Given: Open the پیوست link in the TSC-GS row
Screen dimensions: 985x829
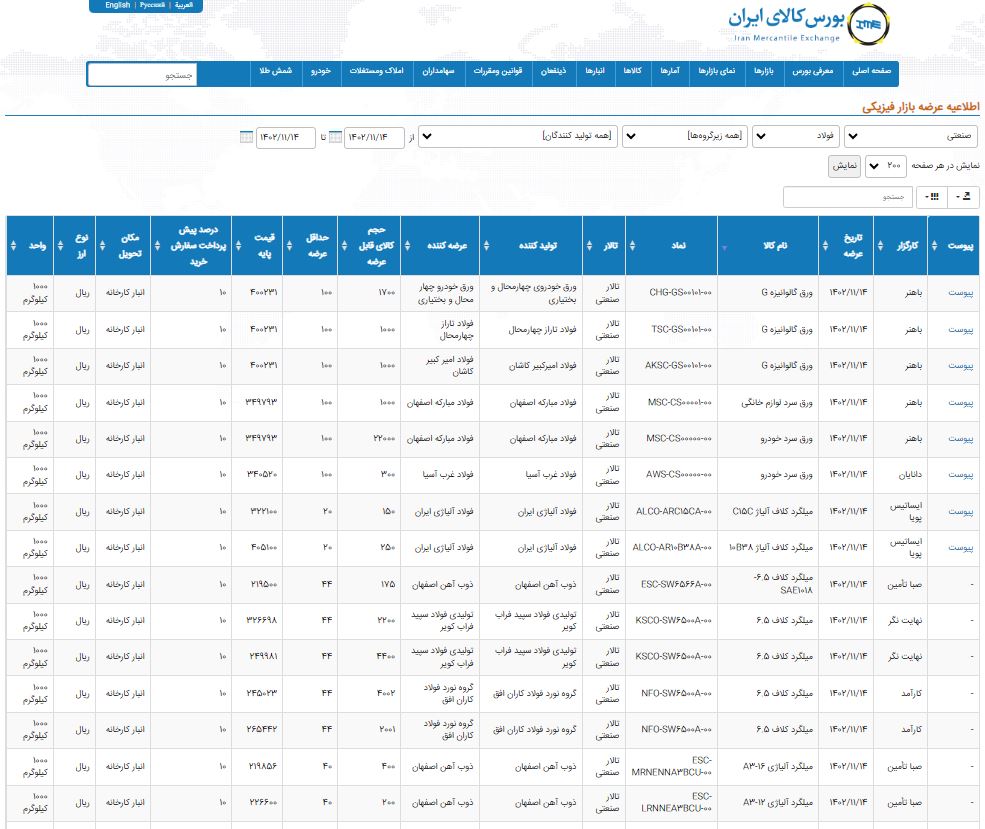Looking at the screenshot, I should (x=961, y=330).
